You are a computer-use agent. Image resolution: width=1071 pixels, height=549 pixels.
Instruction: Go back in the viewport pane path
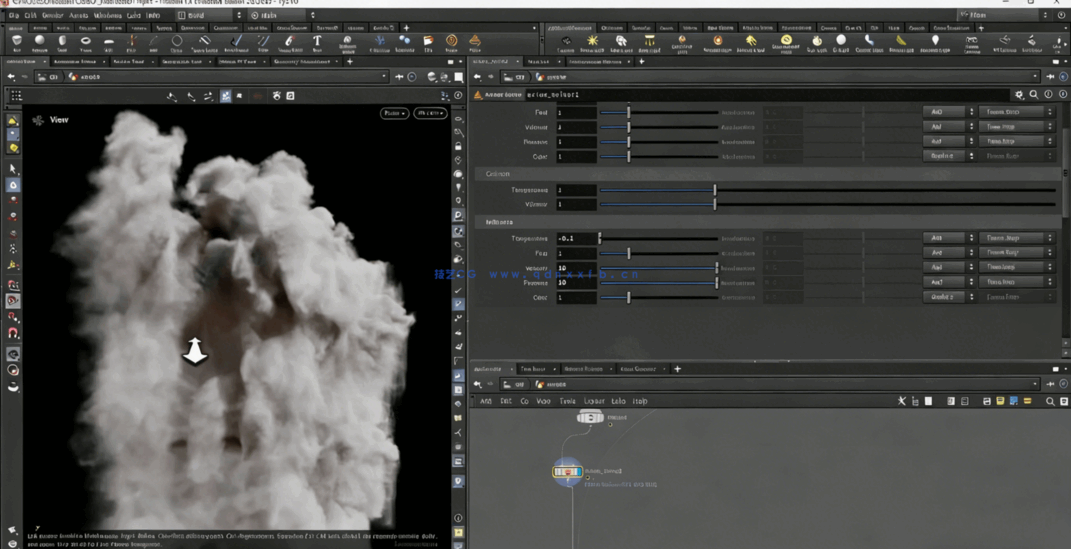tap(12, 77)
